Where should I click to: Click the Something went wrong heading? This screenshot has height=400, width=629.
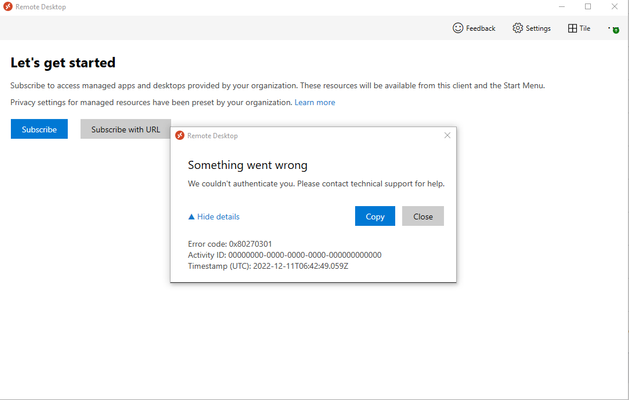[x=248, y=165]
